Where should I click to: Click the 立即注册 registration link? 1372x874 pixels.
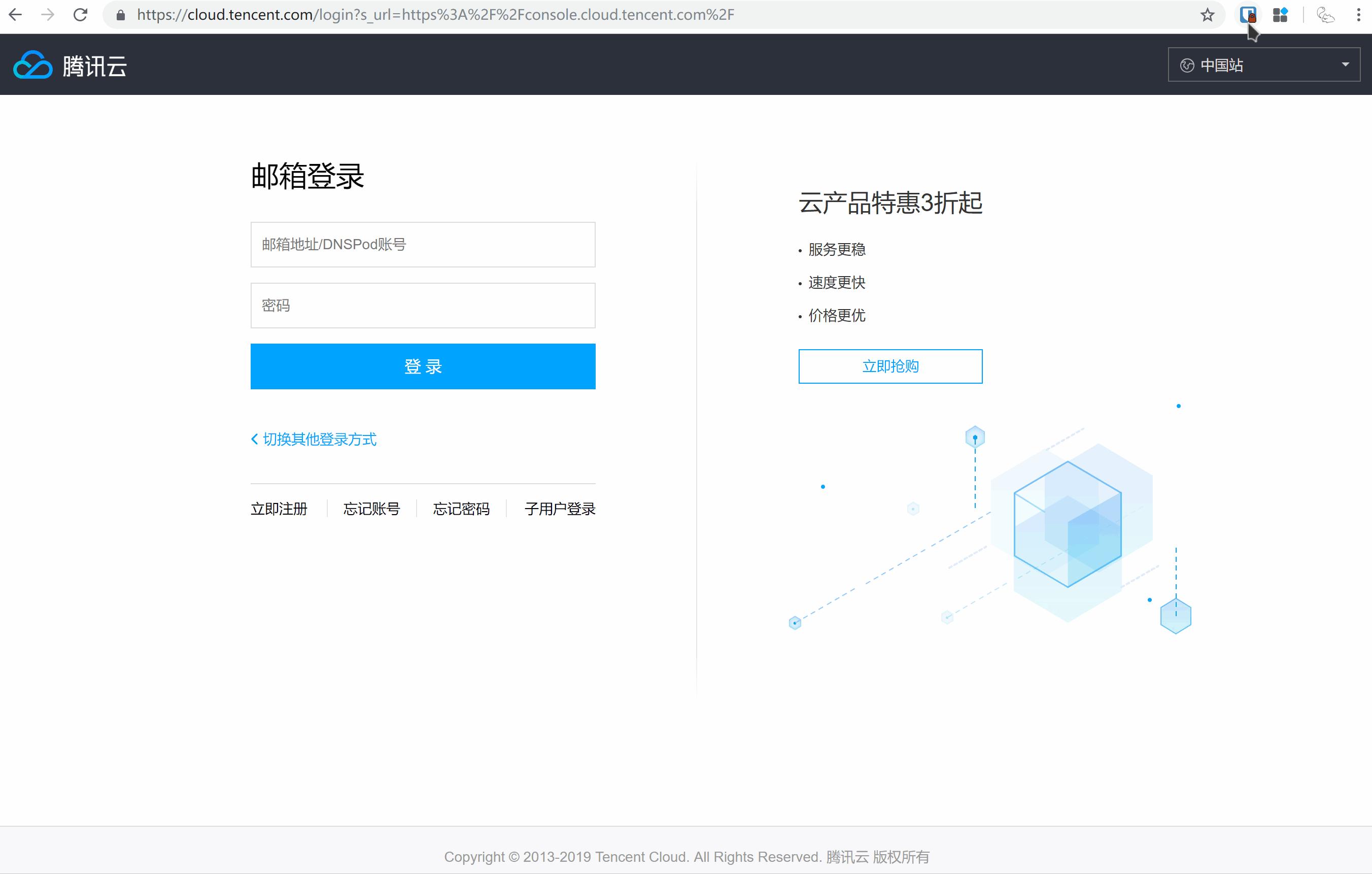click(279, 509)
